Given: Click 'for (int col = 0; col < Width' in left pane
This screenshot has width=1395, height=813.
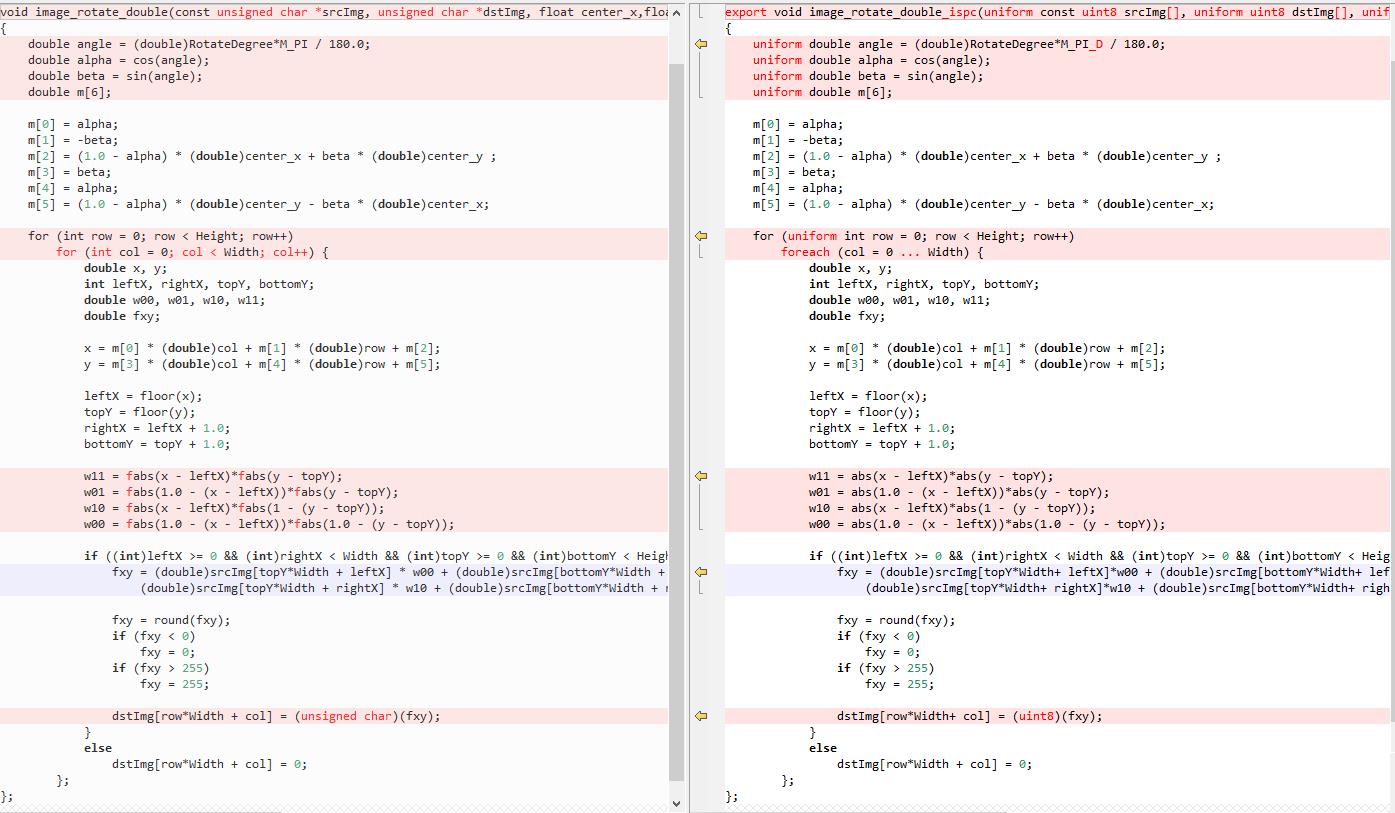Looking at the screenshot, I should (192, 252).
